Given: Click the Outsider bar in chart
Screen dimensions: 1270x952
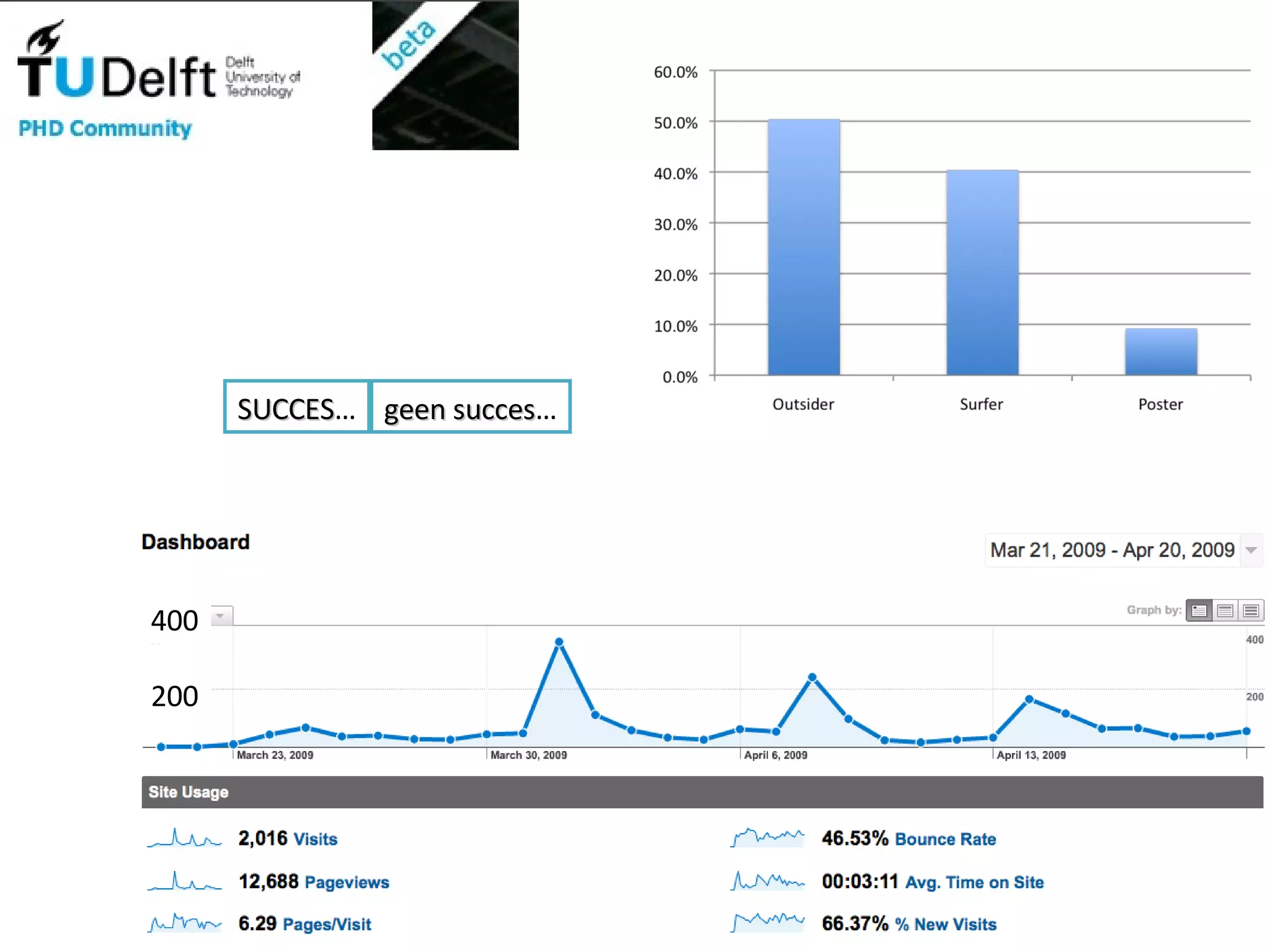Looking at the screenshot, I should 804,248.
